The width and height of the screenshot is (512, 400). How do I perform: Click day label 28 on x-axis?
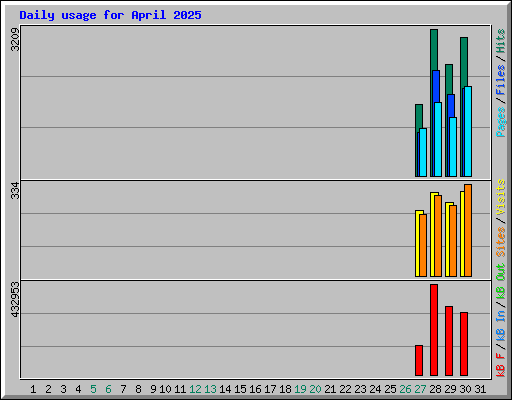pyautogui.click(x=435, y=389)
